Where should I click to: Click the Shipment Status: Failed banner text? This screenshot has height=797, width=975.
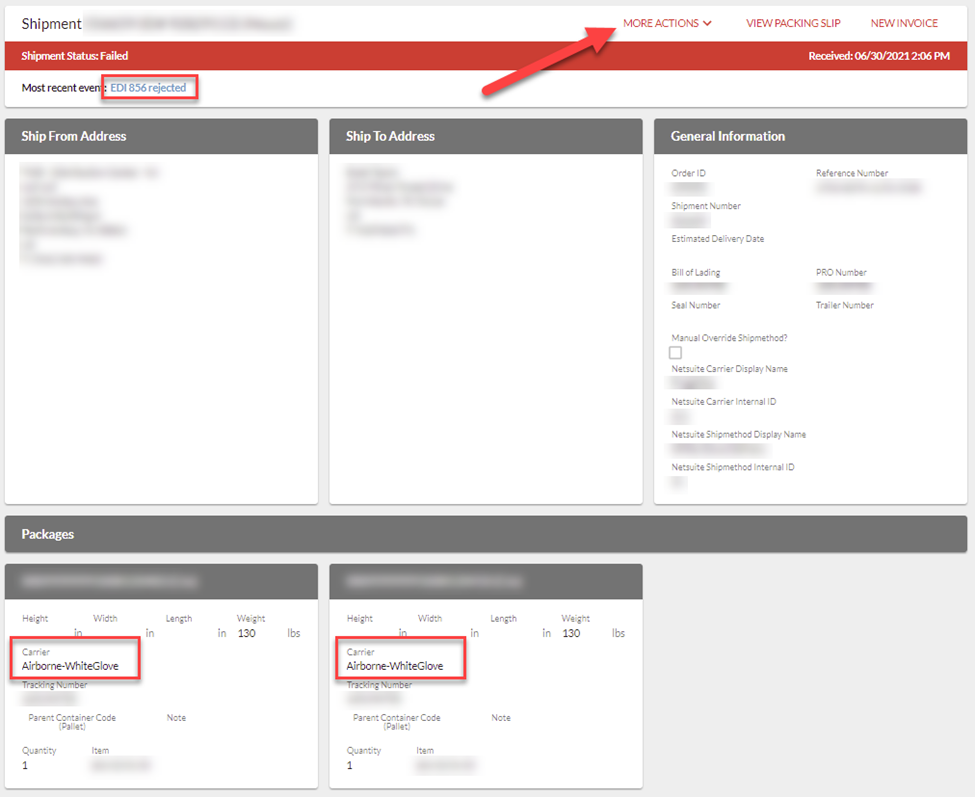(x=75, y=56)
